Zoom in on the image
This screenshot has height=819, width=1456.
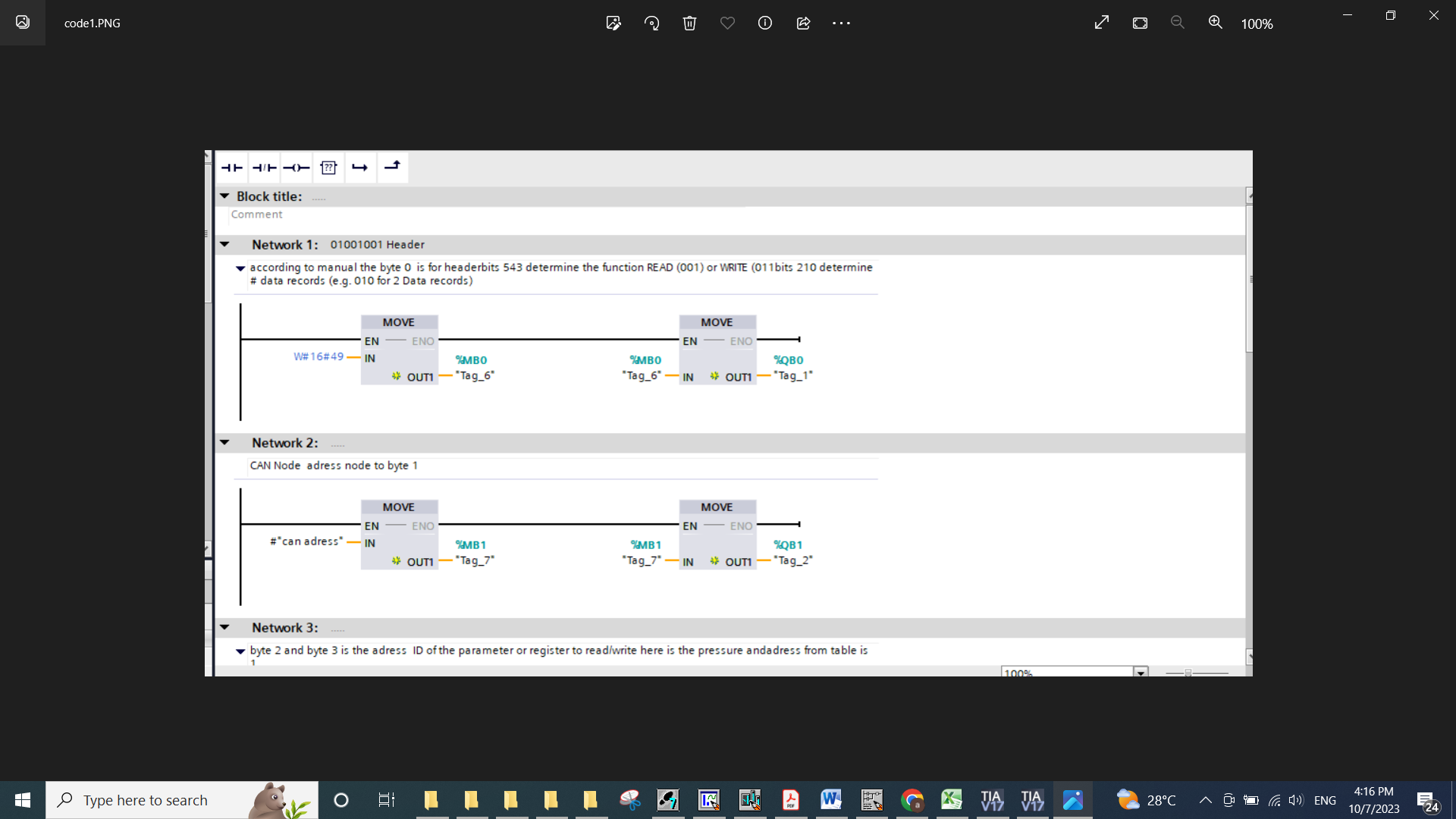[1216, 23]
